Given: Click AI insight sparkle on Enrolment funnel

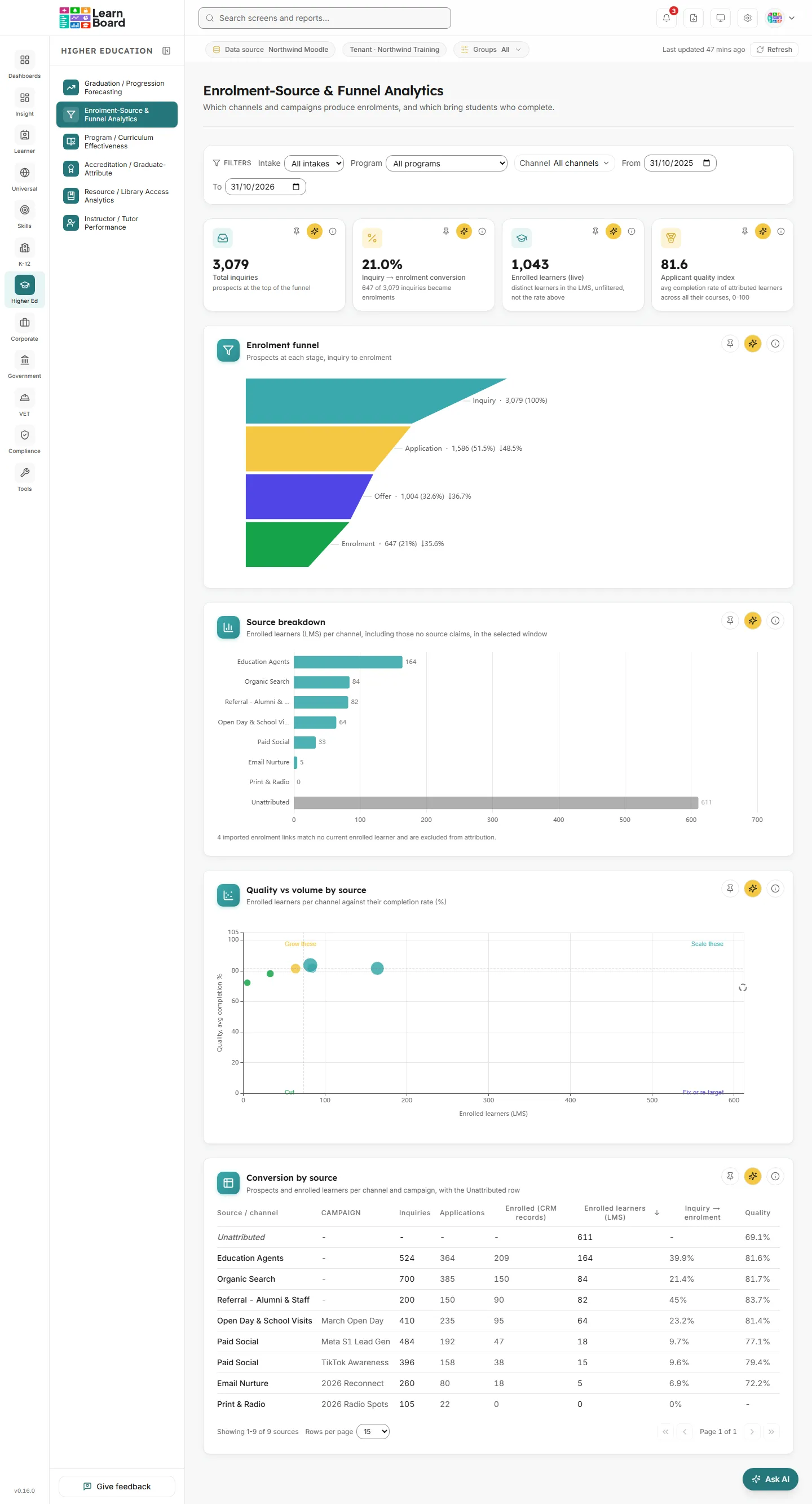Looking at the screenshot, I should click(752, 344).
